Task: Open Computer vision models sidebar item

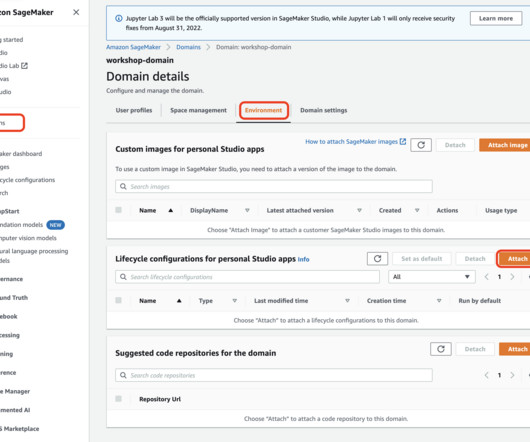Action: tap(28, 238)
